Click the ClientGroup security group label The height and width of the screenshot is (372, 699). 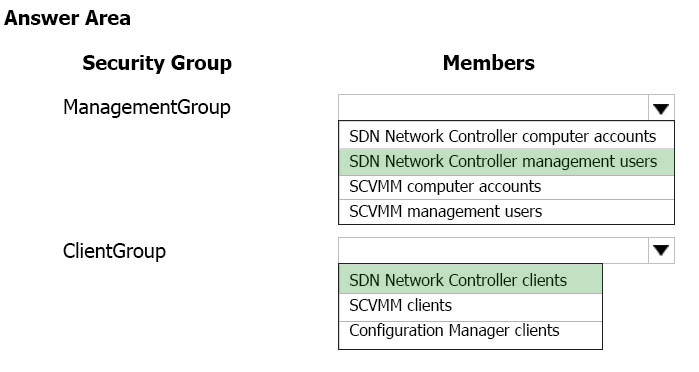[114, 251]
